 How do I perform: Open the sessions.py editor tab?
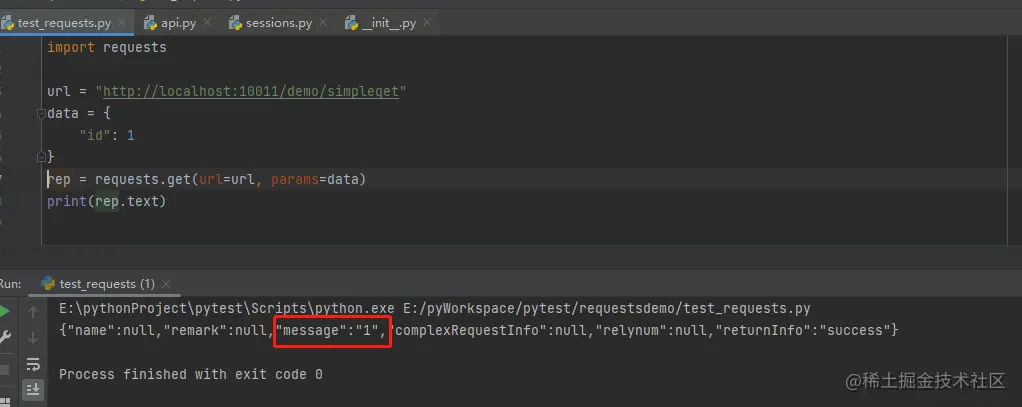[278, 23]
